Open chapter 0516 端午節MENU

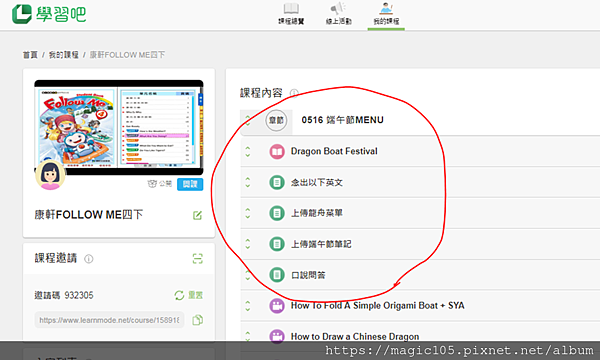342,120
